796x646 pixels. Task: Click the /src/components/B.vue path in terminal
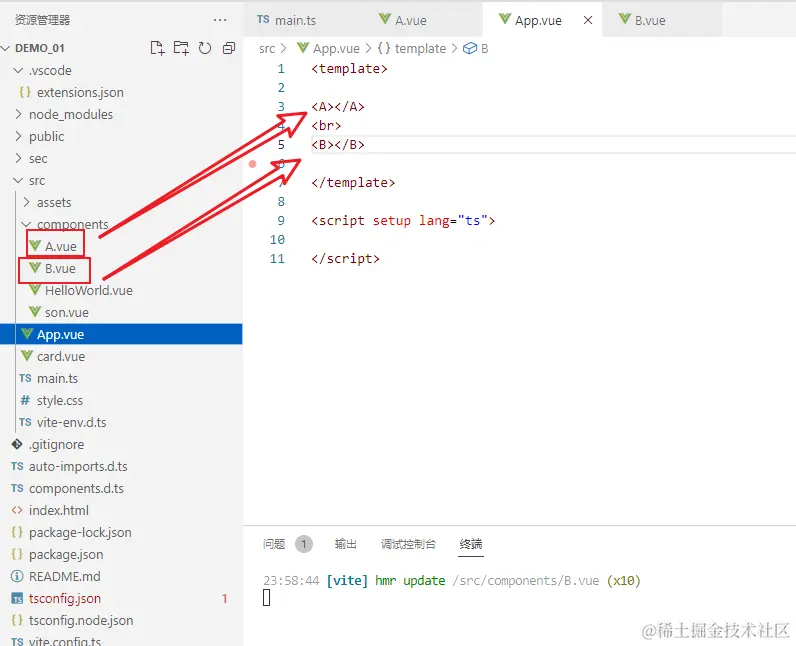[x=525, y=581]
